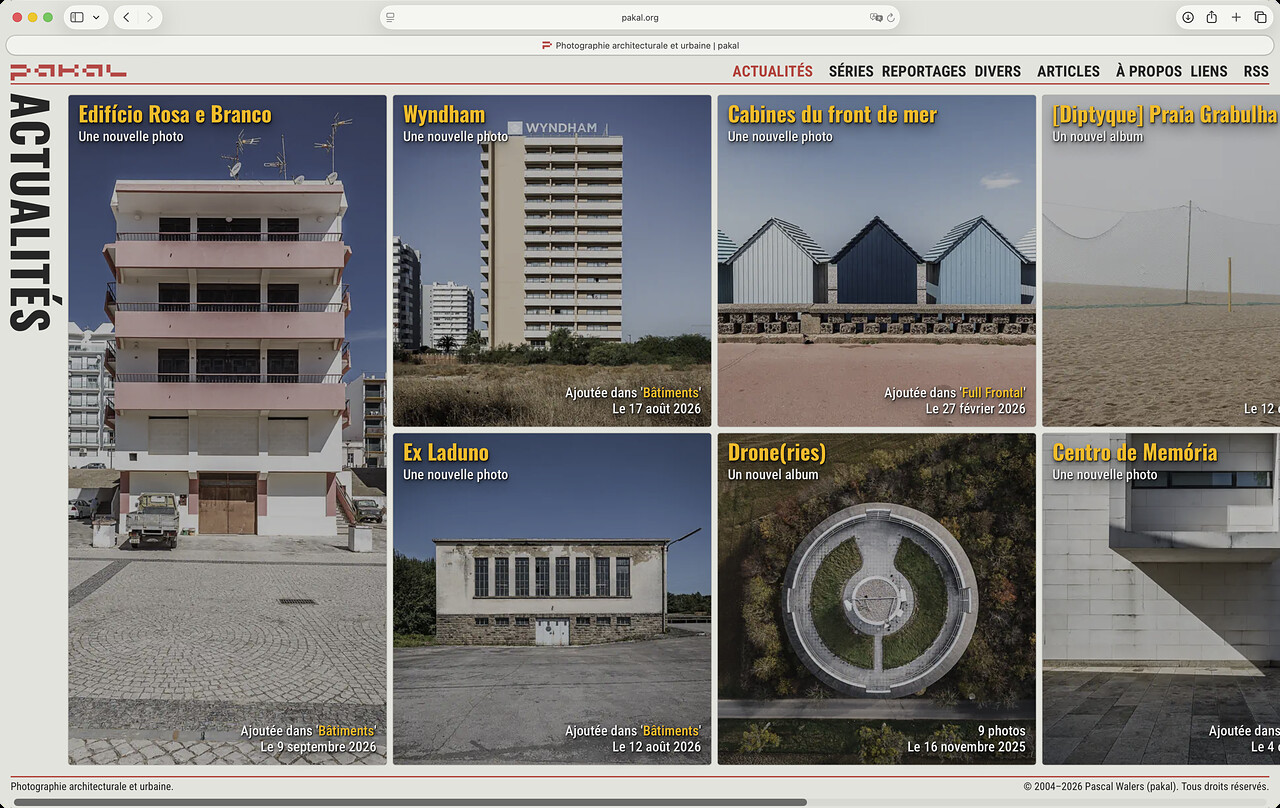Click Bâtiments link on Ex Laduno card

click(x=671, y=731)
